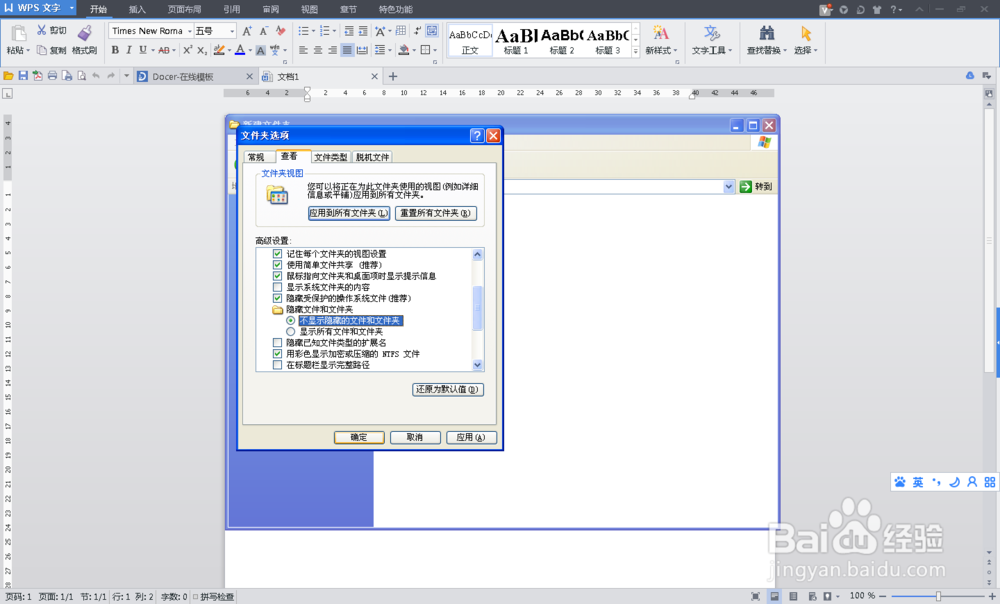The width and height of the screenshot is (1000, 604).
Task: Click the Format Painter (格式刷) brush icon
Action: coord(84,33)
